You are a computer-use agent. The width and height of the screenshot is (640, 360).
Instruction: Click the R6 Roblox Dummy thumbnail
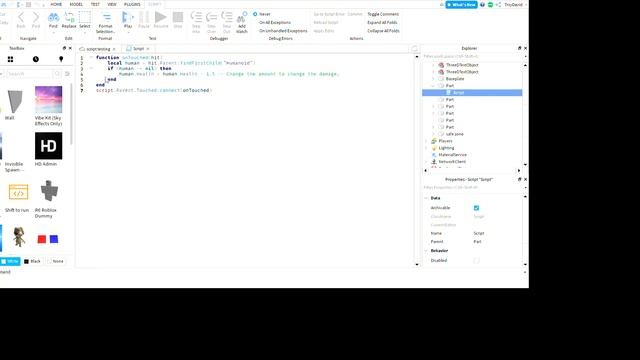tap(49, 192)
